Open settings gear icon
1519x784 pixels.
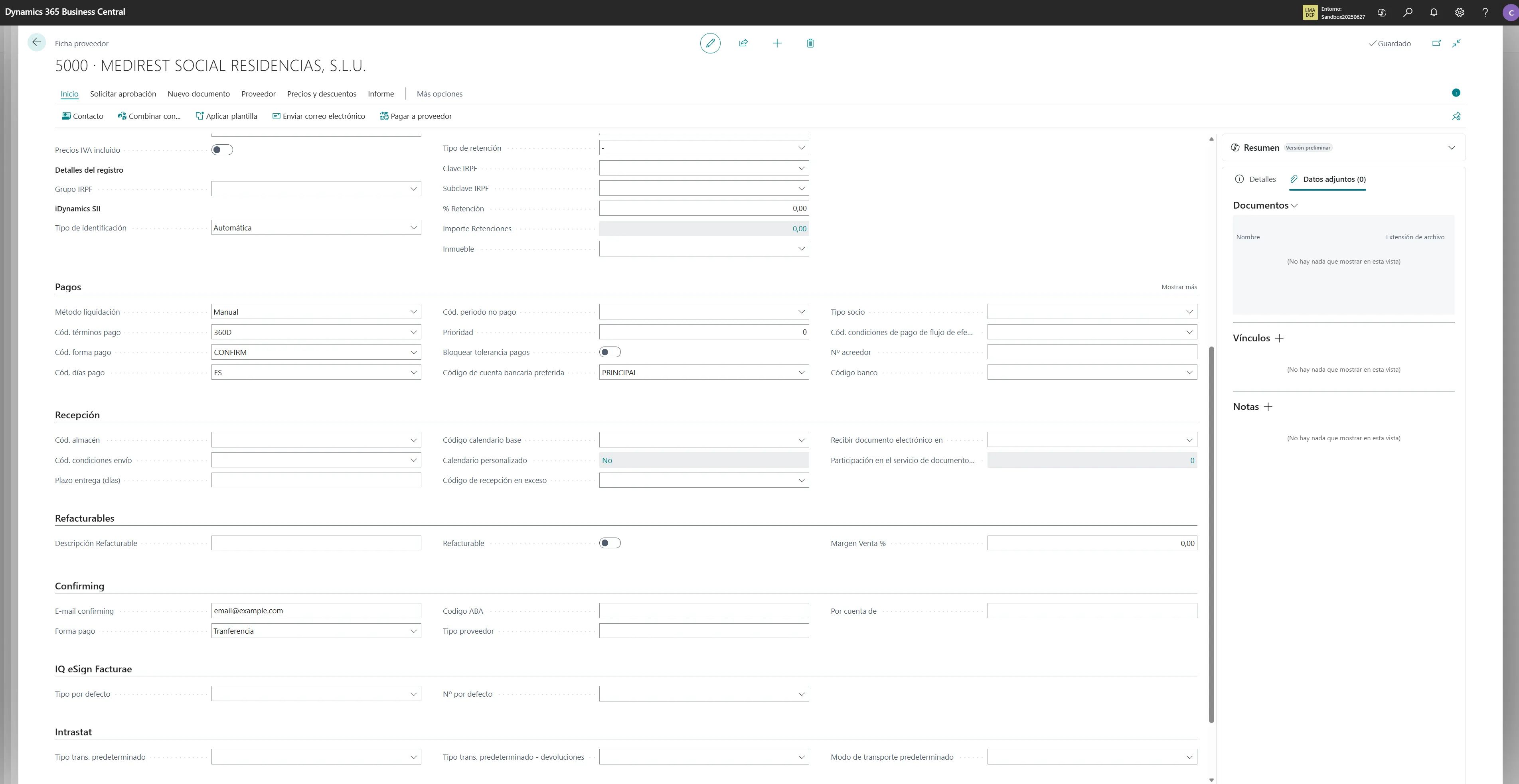click(x=1460, y=12)
